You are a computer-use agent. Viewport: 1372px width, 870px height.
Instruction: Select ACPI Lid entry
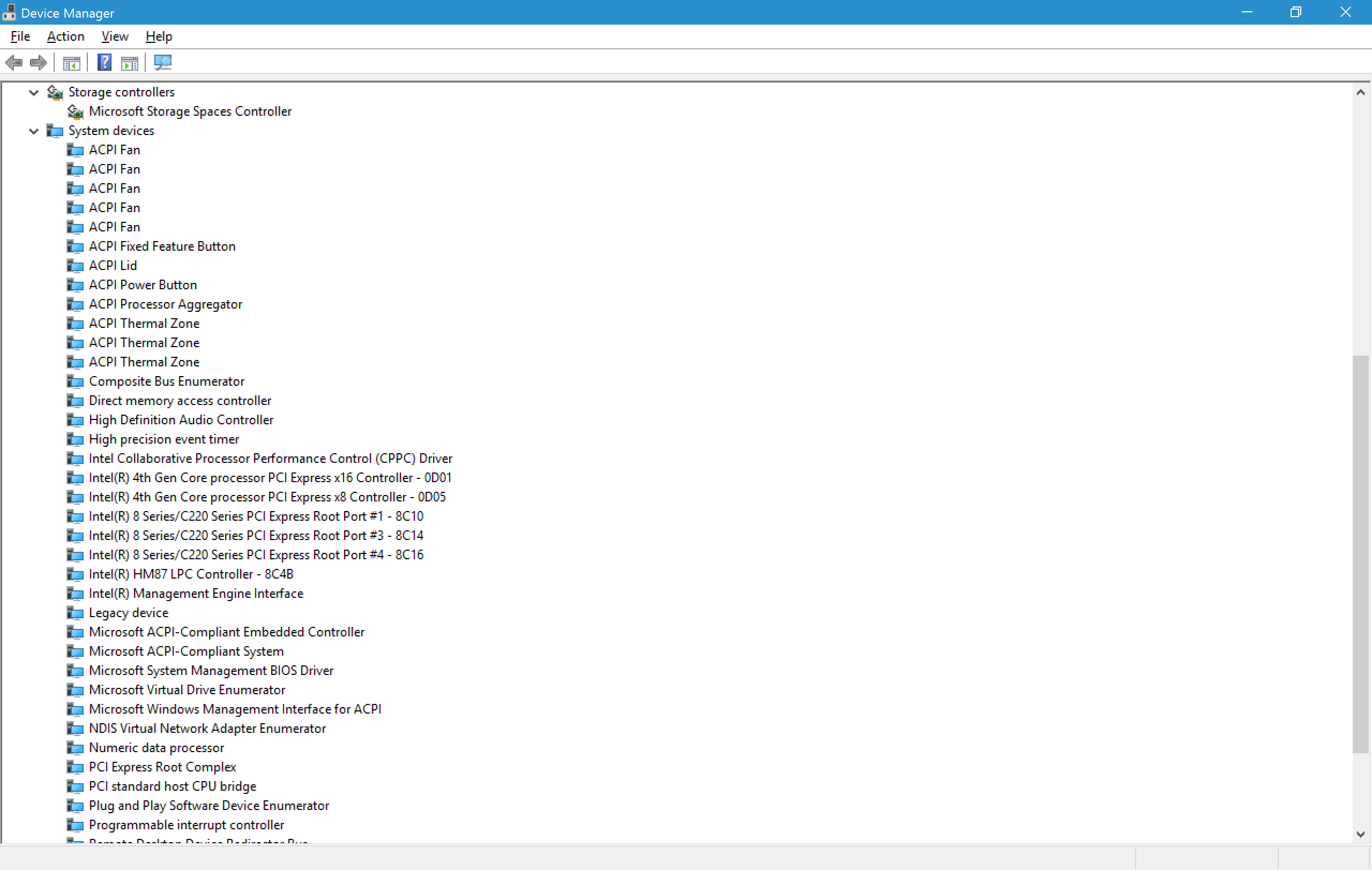tap(113, 266)
